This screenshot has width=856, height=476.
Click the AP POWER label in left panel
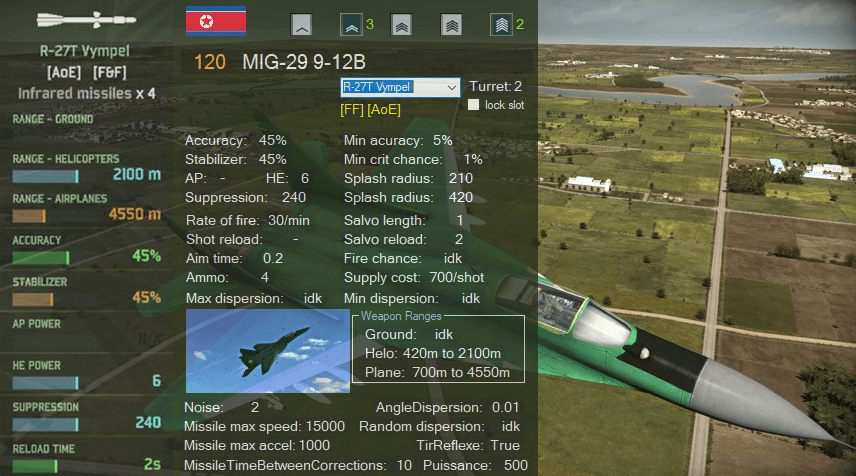coord(37,324)
